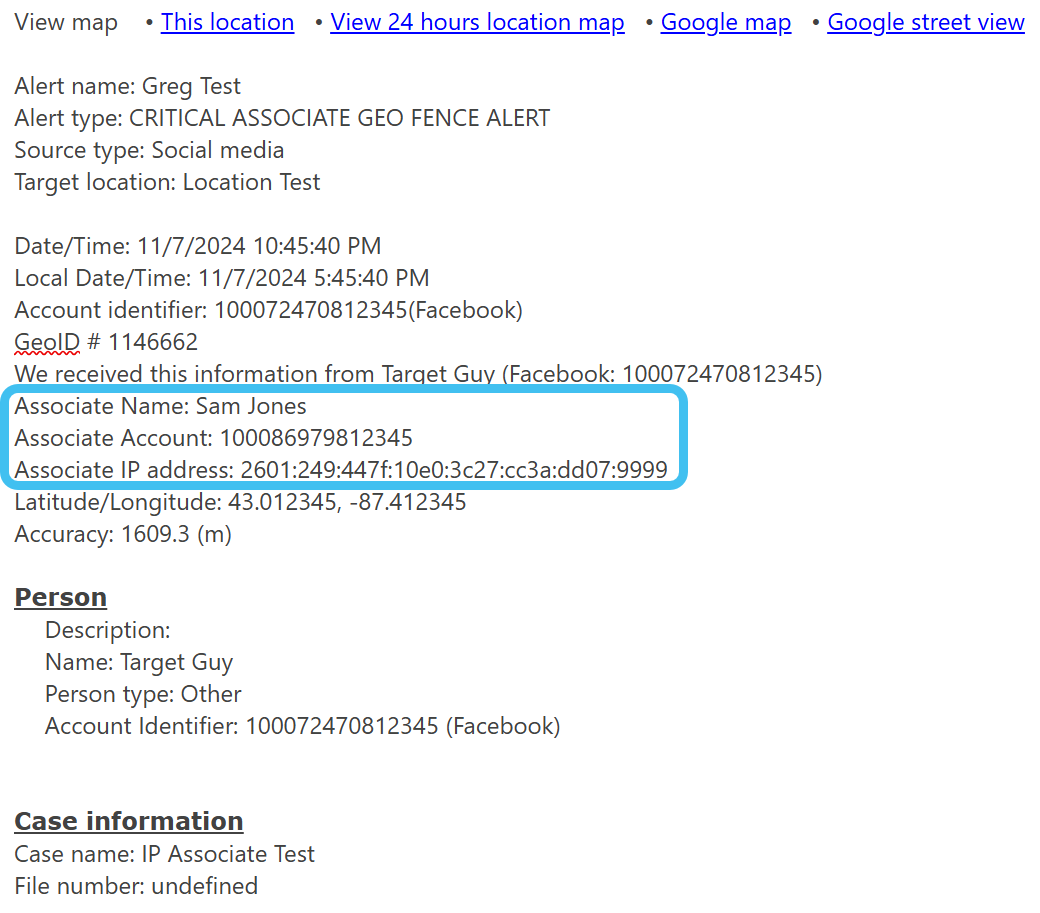Click the "View 24 hours location map" link
This screenshot has width=1040, height=913.
pos(477,22)
